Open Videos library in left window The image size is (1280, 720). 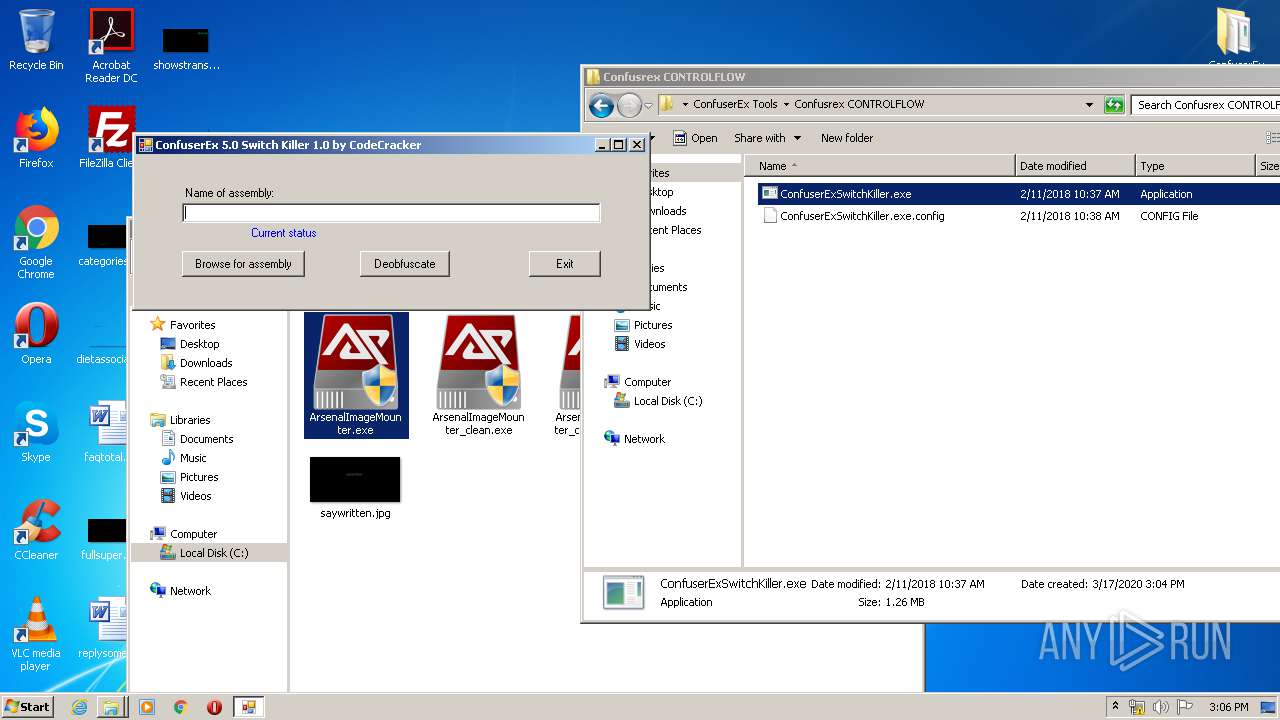coord(187,496)
